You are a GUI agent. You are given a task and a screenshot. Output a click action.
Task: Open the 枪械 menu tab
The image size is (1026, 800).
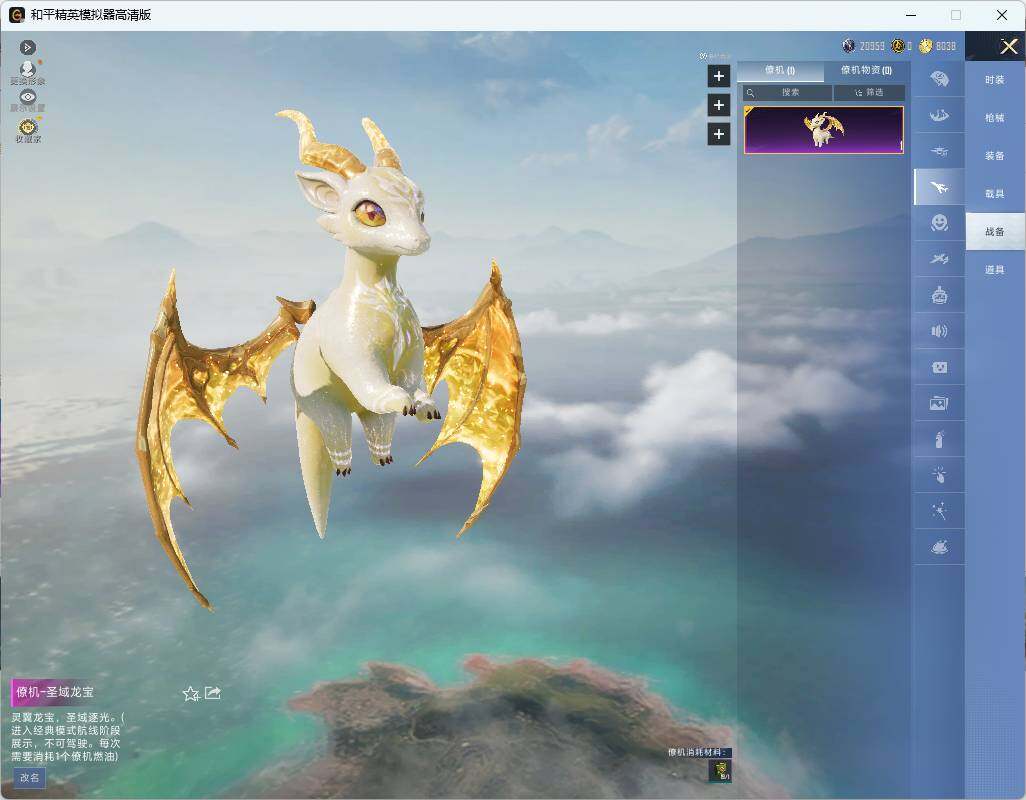pyautogui.click(x=995, y=118)
